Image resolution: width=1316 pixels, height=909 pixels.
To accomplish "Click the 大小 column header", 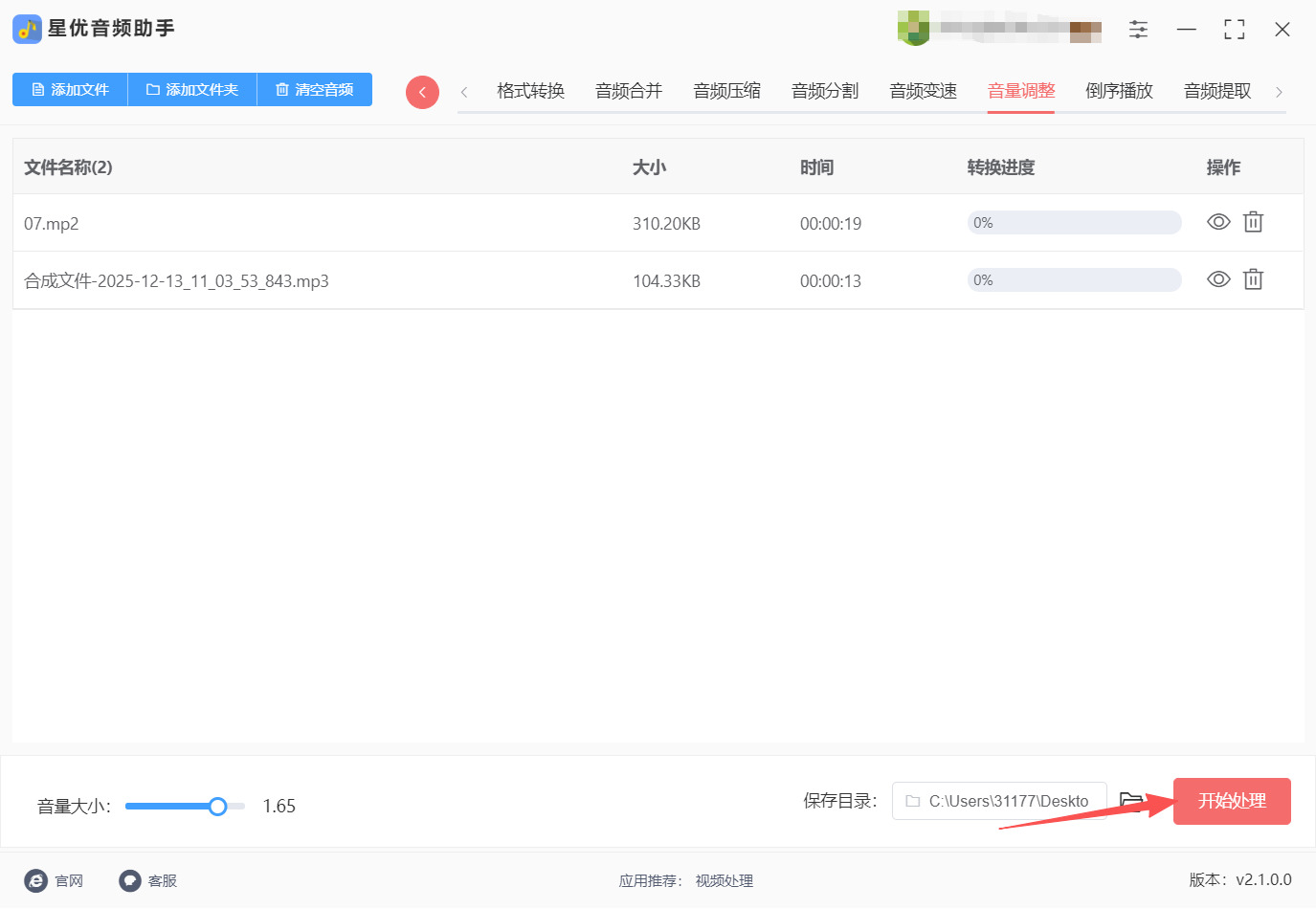I will pyautogui.click(x=649, y=167).
